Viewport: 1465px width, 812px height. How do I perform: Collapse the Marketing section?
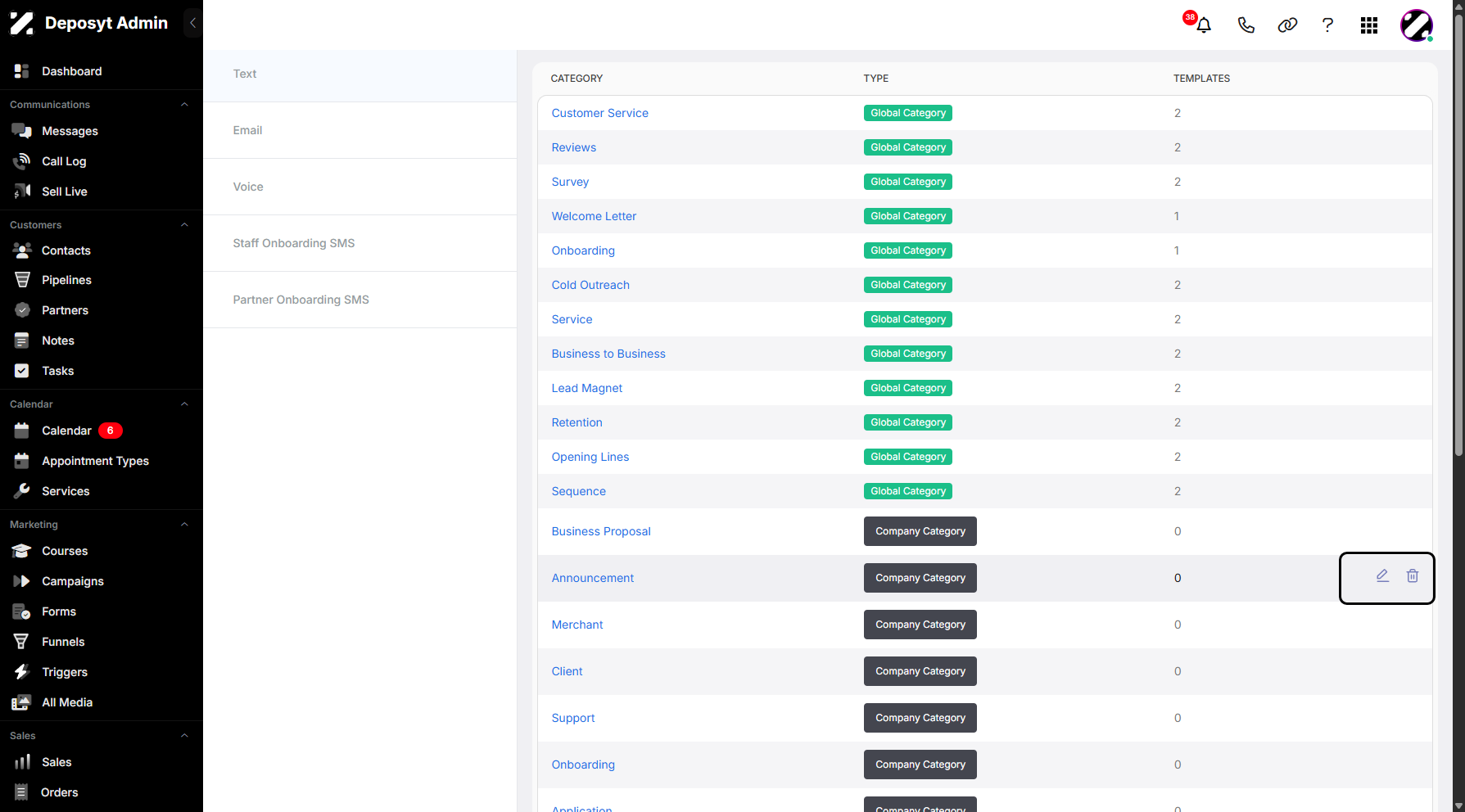[x=184, y=525]
